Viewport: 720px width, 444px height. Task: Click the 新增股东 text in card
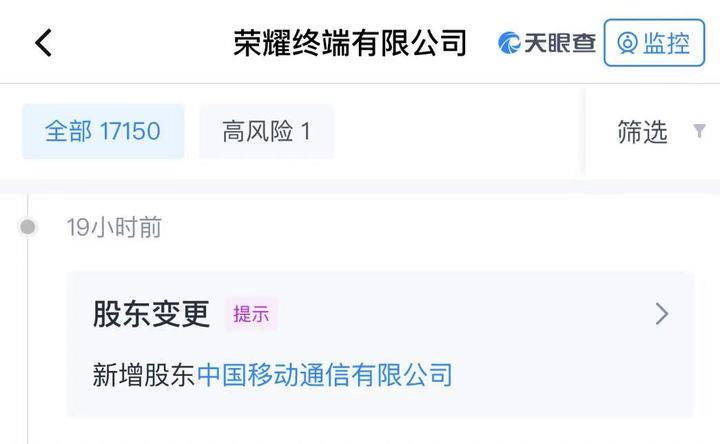coord(144,375)
